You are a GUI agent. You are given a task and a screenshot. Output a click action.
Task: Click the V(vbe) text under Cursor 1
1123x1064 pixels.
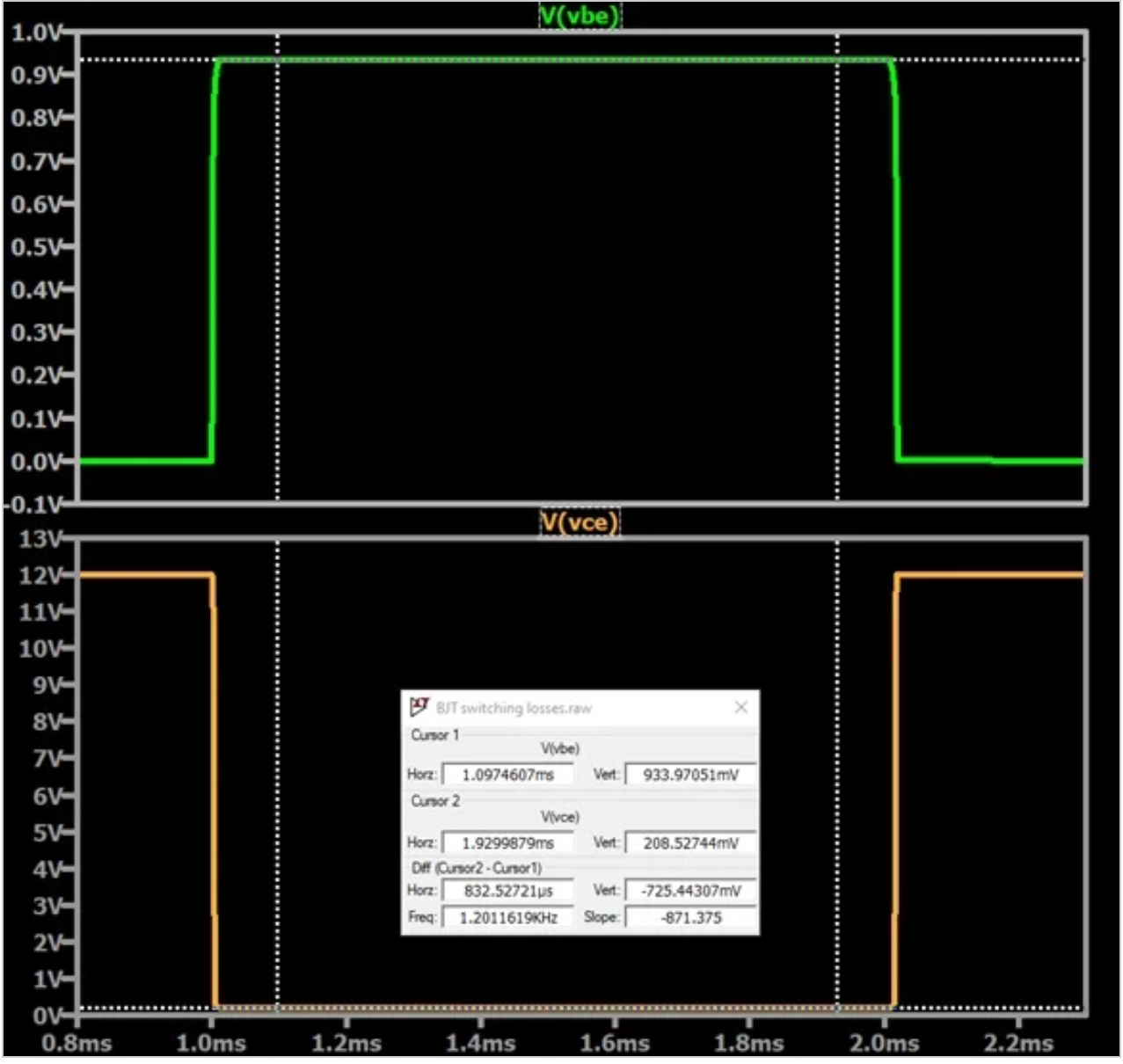pyautogui.click(x=560, y=748)
